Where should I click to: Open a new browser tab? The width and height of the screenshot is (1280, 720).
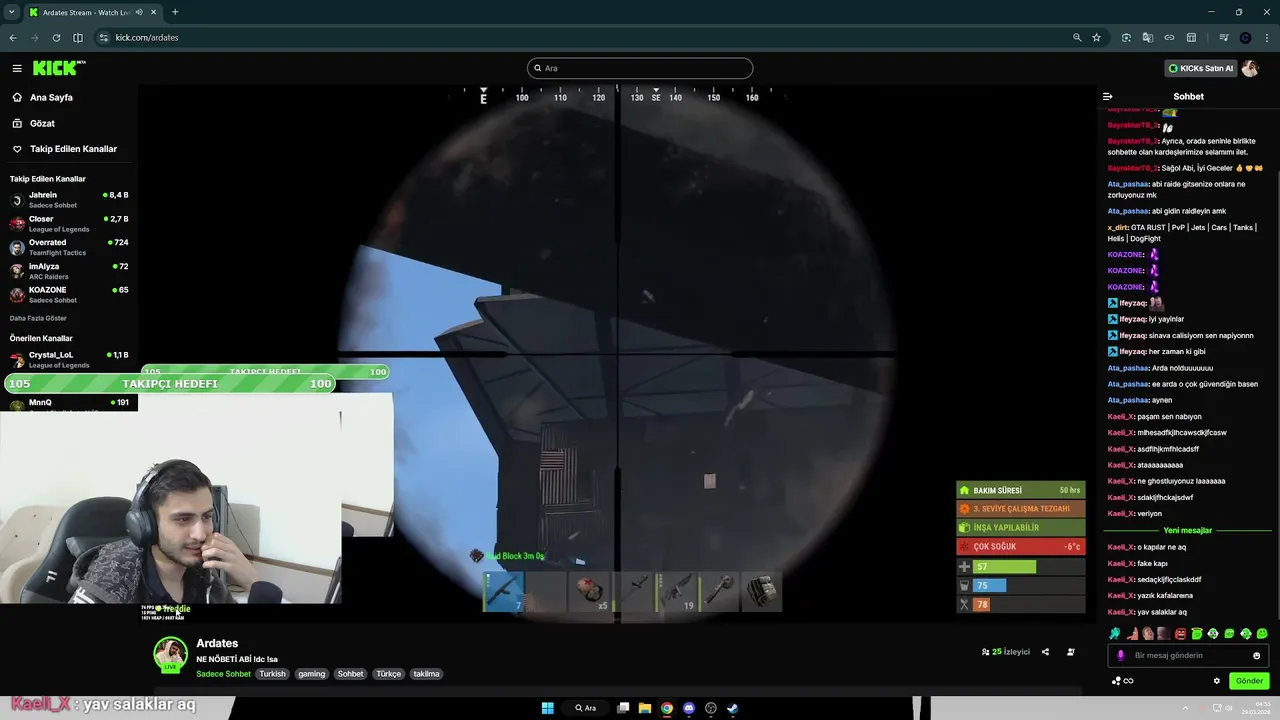click(175, 12)
